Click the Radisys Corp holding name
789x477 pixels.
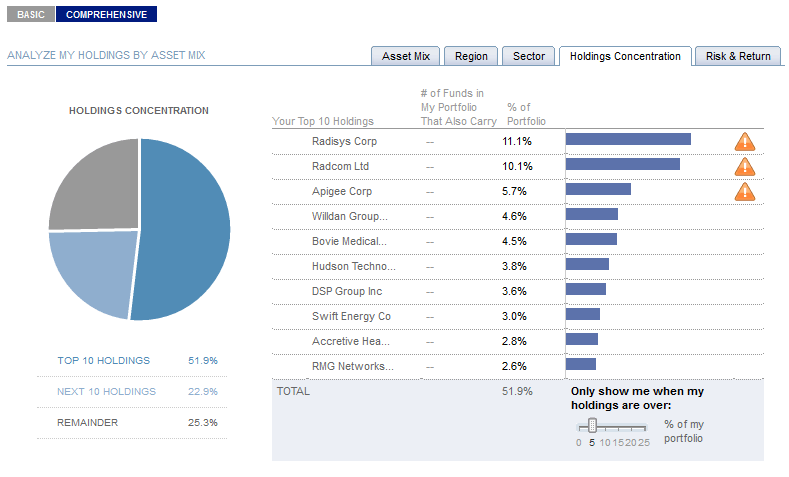coord(344,142)
